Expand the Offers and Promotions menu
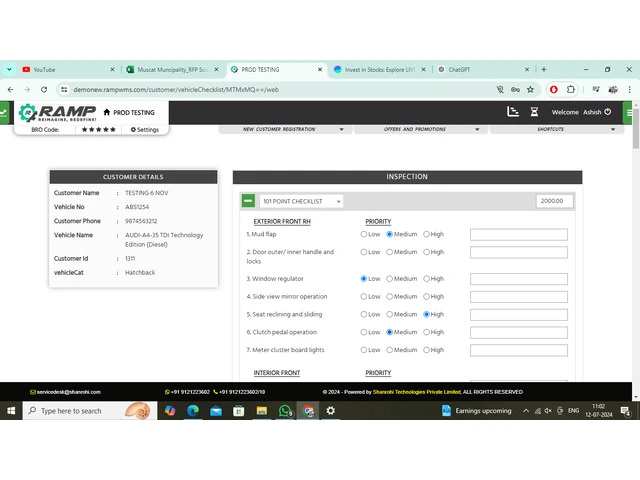Viewport: 640px width, 480px height. 420,129
